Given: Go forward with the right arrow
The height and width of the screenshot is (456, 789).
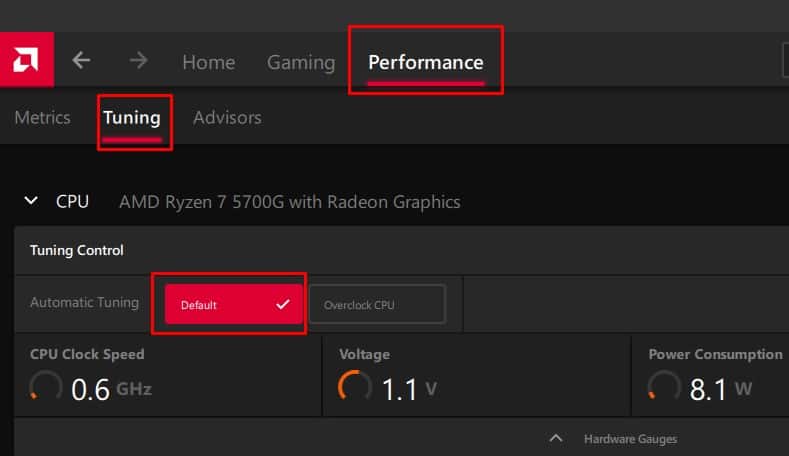Looking at the screenshot, I should click(138, 60).
